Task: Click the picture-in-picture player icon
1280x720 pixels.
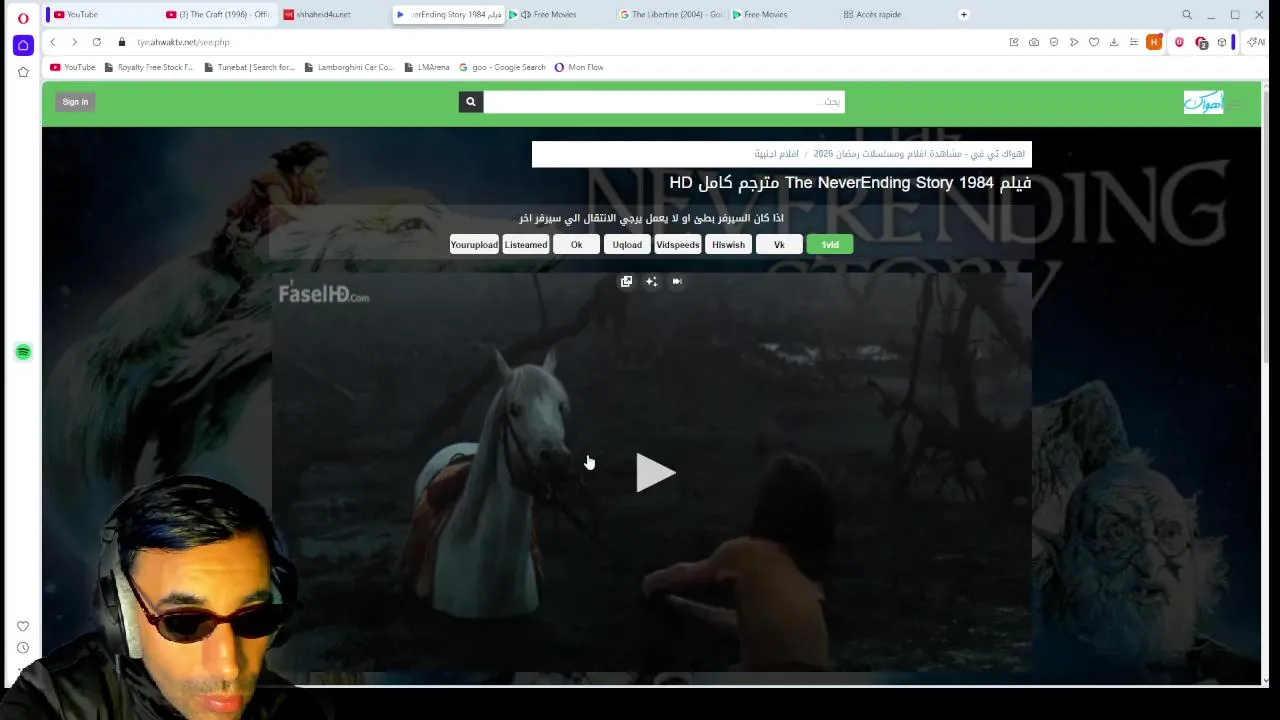Action: point(626,282)
